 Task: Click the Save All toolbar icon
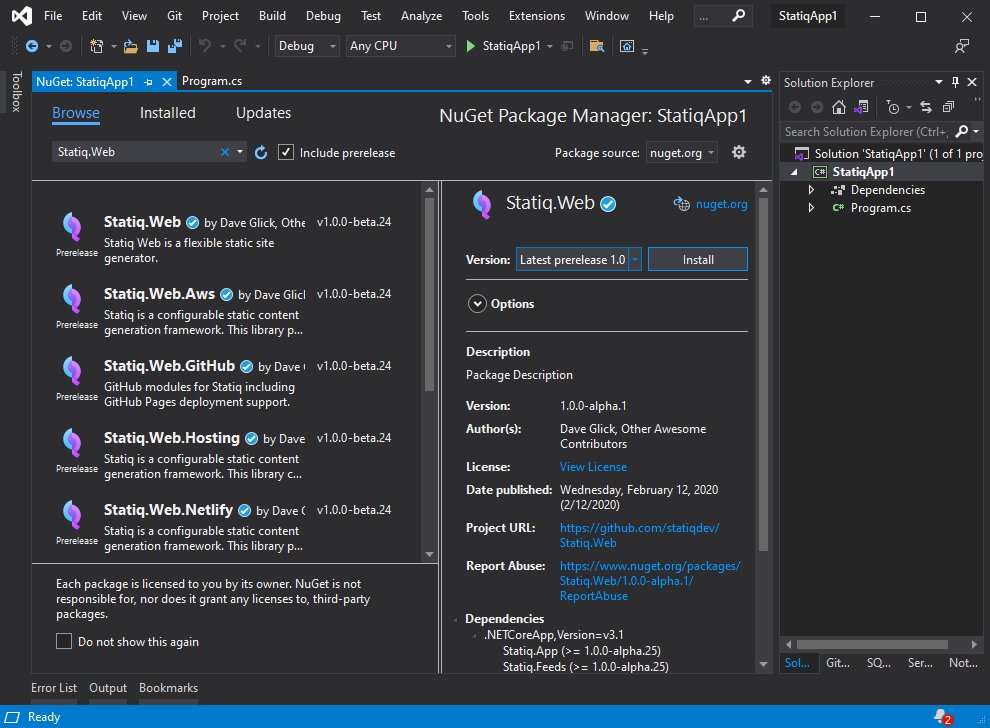point(174,46)
